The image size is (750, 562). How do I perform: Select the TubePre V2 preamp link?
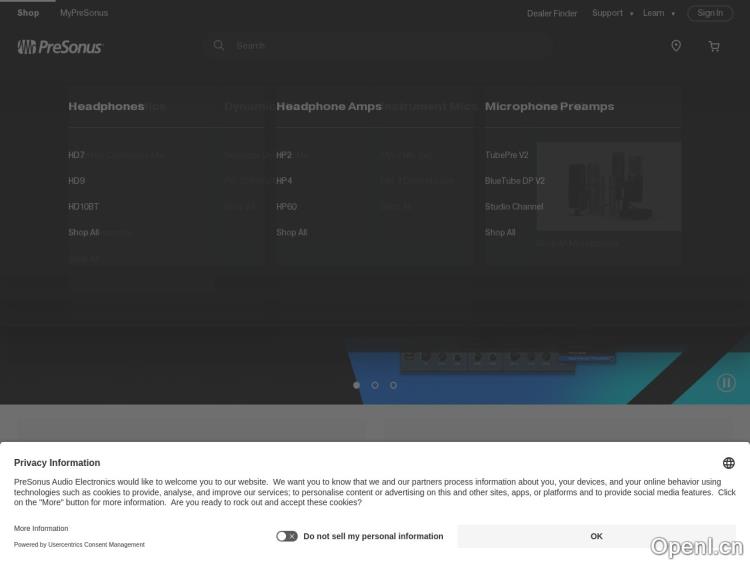[507, 155]
